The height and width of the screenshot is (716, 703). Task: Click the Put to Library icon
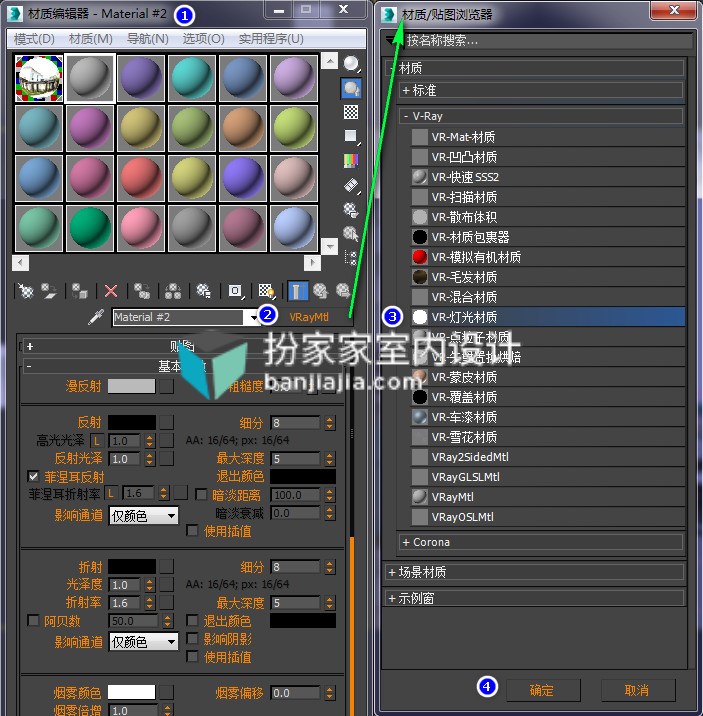[204, 290]
